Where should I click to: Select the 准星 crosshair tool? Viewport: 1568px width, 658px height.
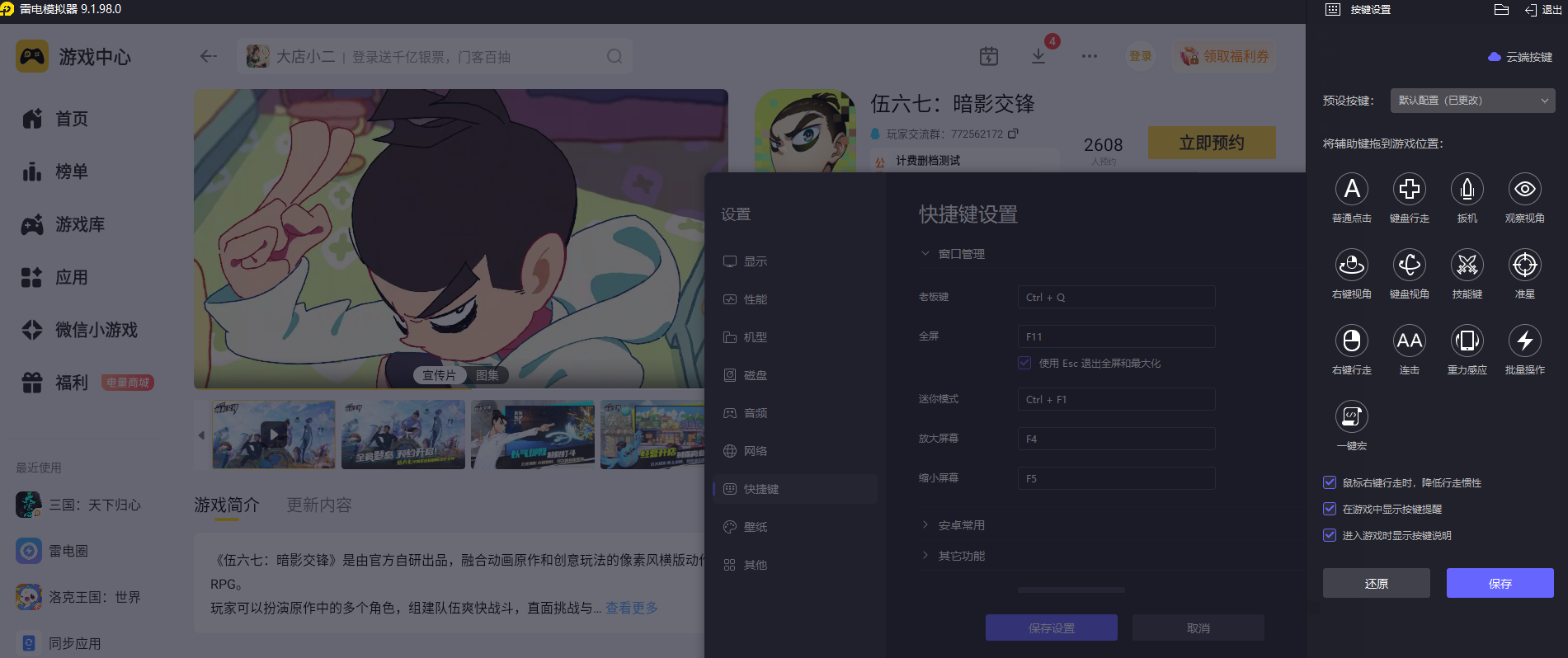1525,266
